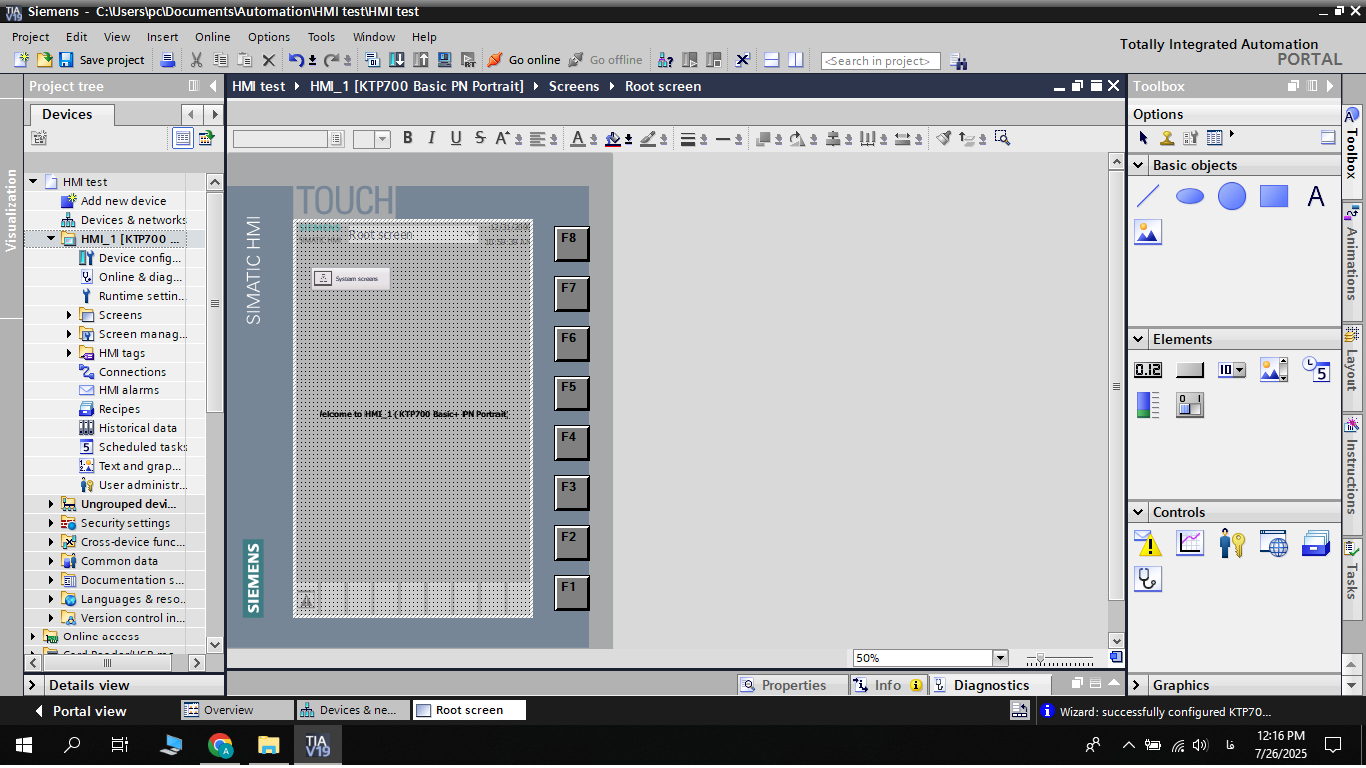The width and height of the screenshot is (1366, 768).
Task: Expand the Screen management tree node
Action: tap(69, 334)
